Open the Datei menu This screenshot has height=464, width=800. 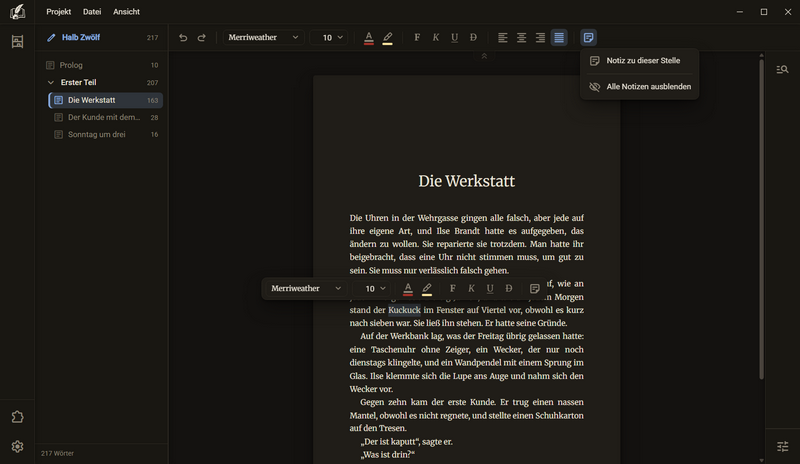point(92,11)
